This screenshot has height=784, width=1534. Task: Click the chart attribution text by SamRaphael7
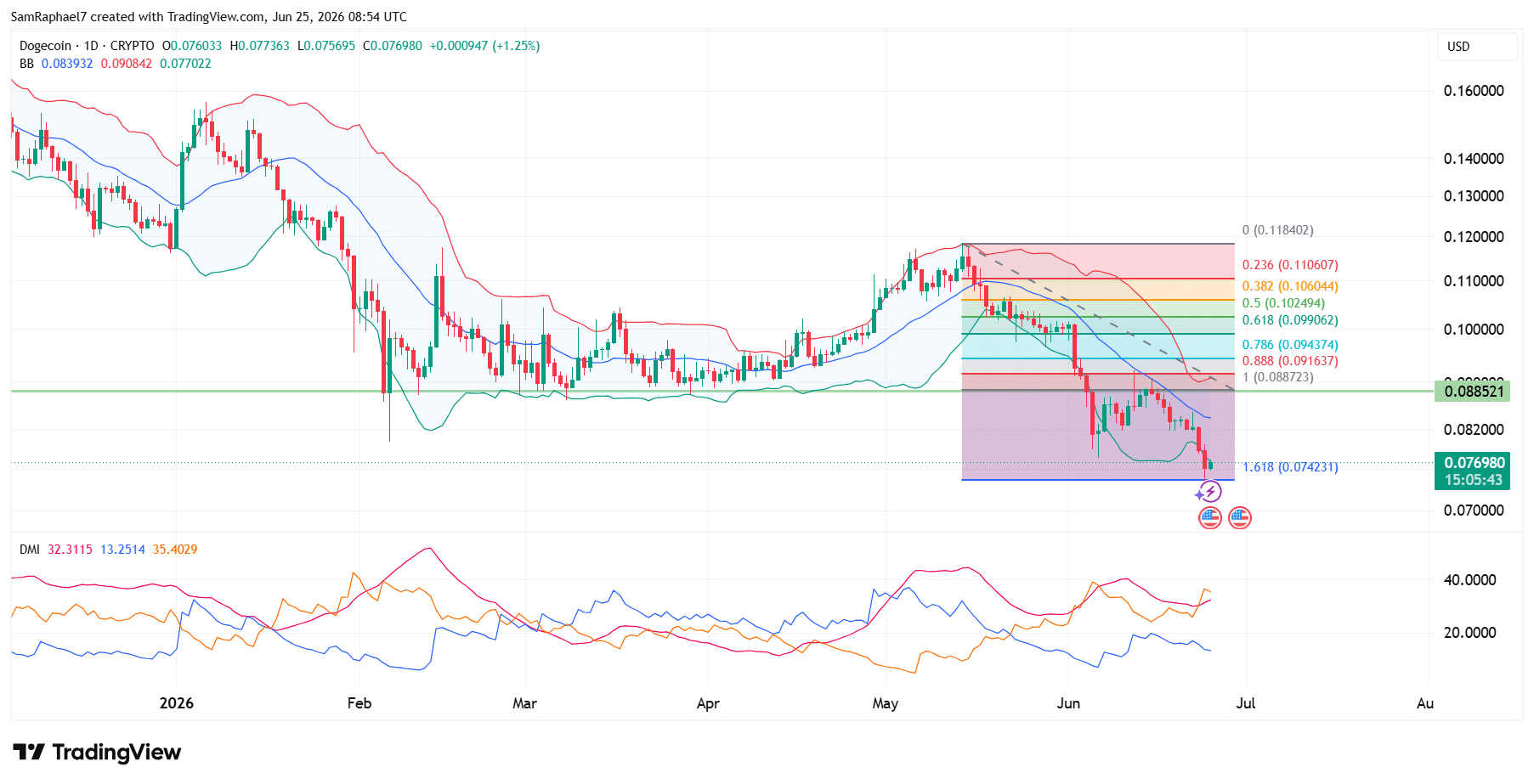pos(209,17)
